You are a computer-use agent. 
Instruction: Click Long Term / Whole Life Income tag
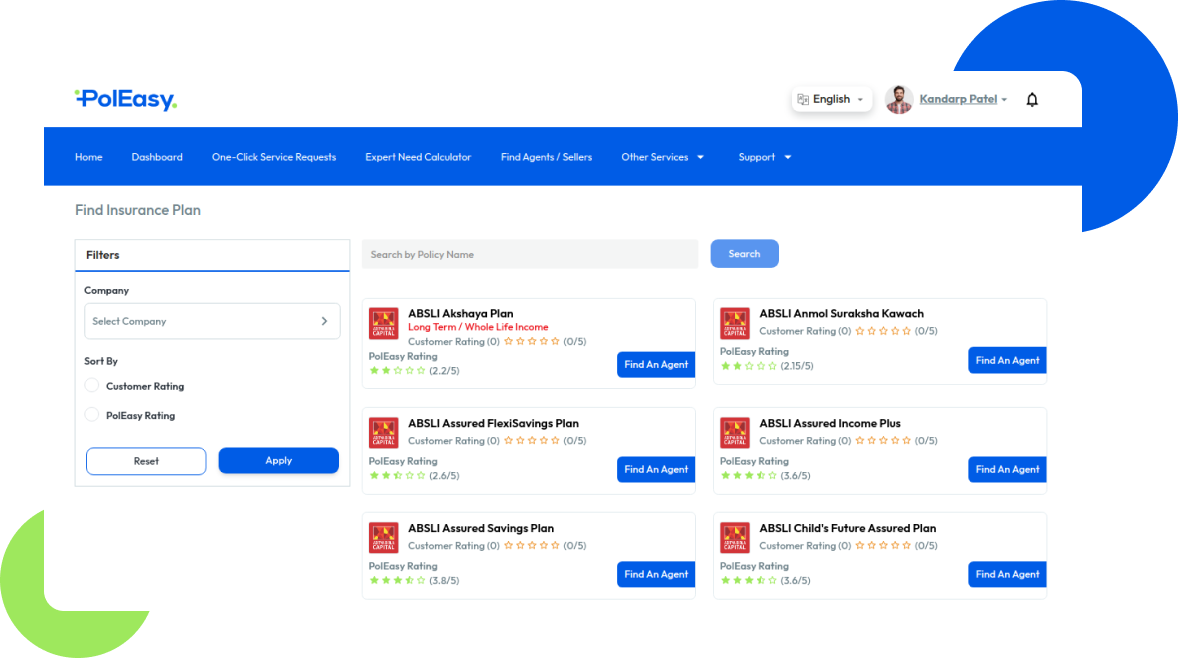click(x=478, y=327)
